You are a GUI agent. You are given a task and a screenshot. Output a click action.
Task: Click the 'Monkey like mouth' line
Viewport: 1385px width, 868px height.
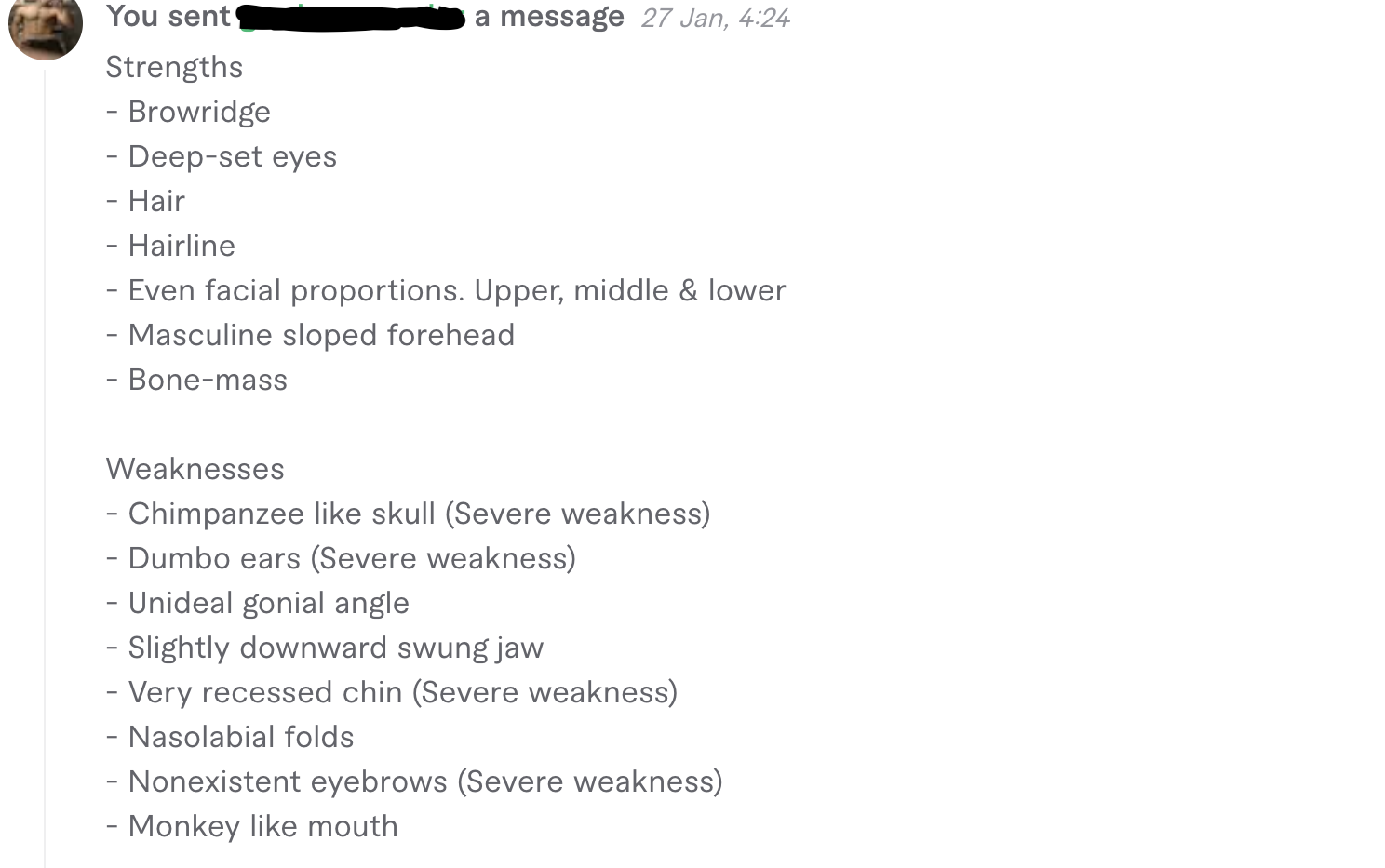[251, 826]
